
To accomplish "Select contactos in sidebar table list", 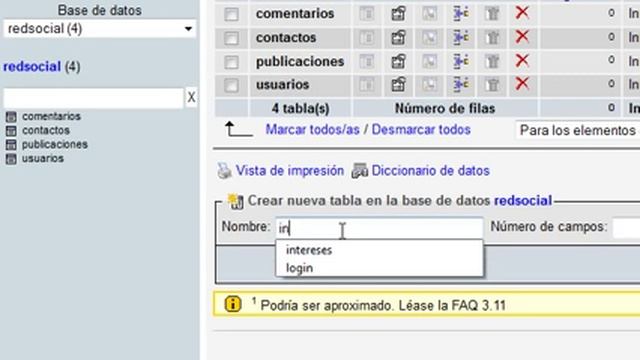I will click(x=46, y=130).
